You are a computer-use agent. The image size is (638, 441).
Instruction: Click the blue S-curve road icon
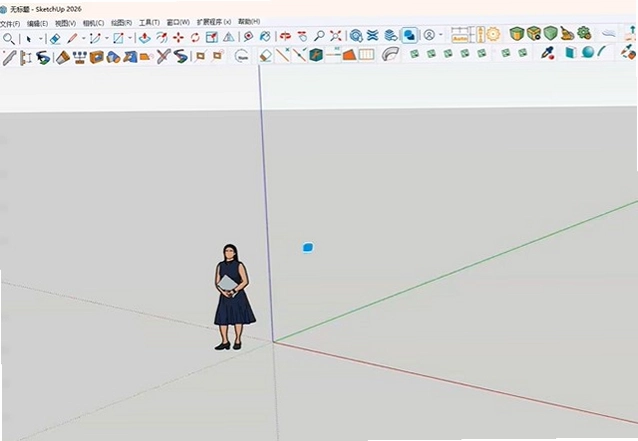180,56
